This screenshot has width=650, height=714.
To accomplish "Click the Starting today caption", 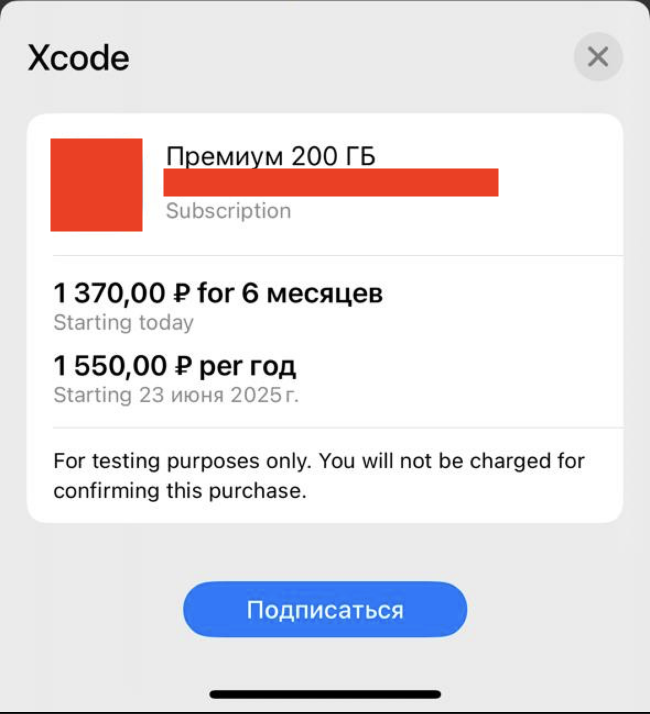I will 123,322.
